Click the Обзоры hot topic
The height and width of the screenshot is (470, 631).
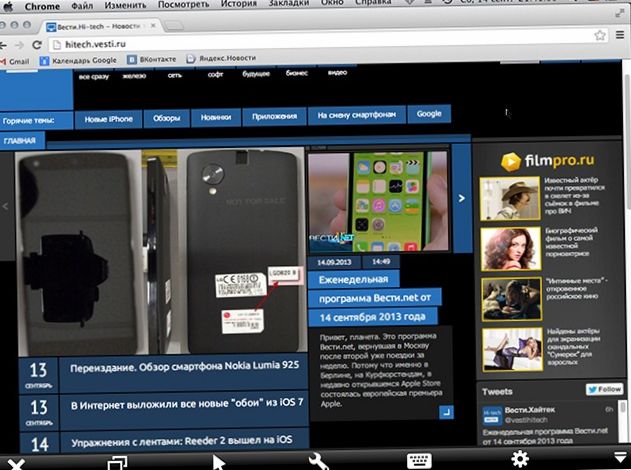pos(167,118)
